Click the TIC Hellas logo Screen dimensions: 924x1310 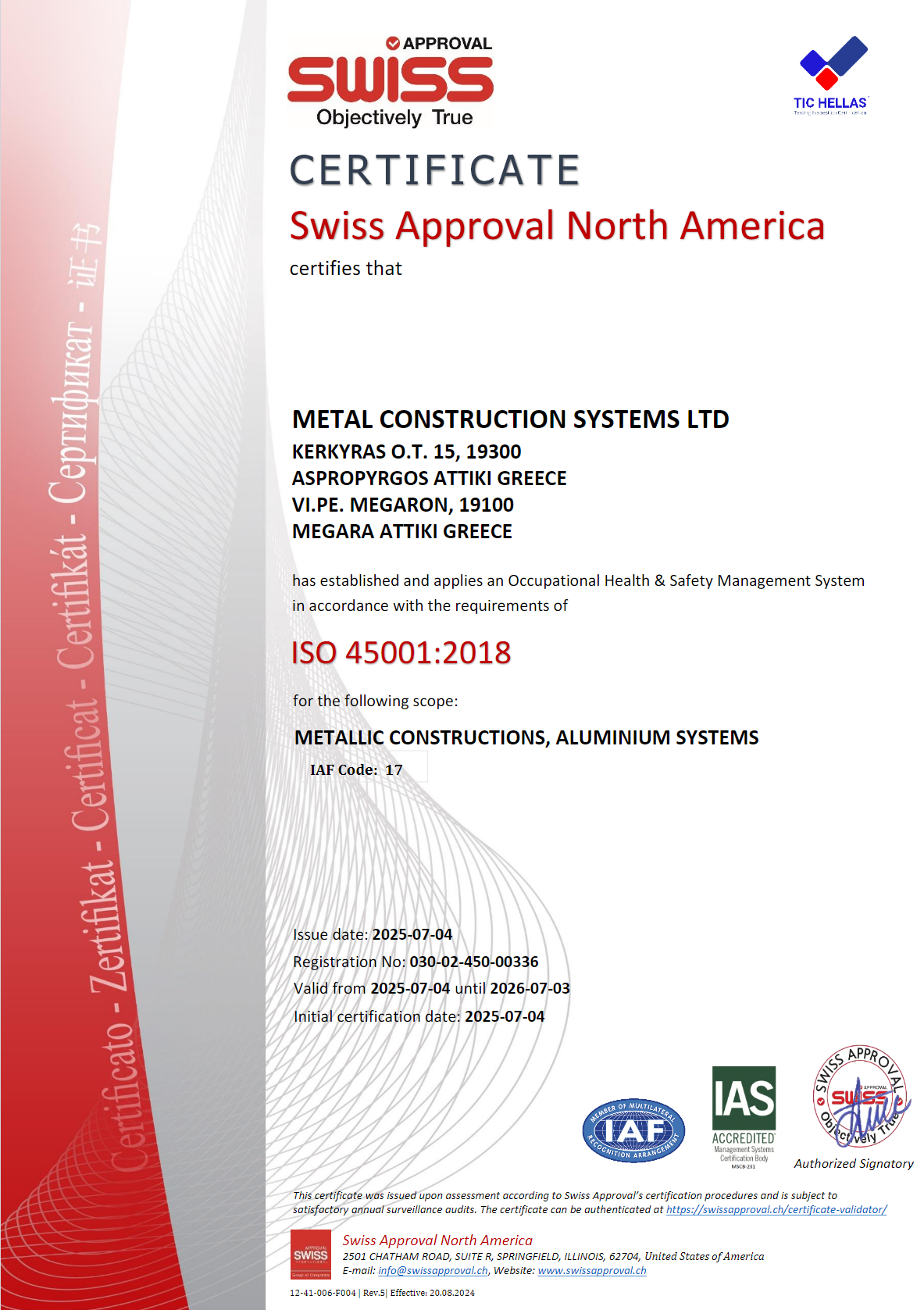coord(831,75)
